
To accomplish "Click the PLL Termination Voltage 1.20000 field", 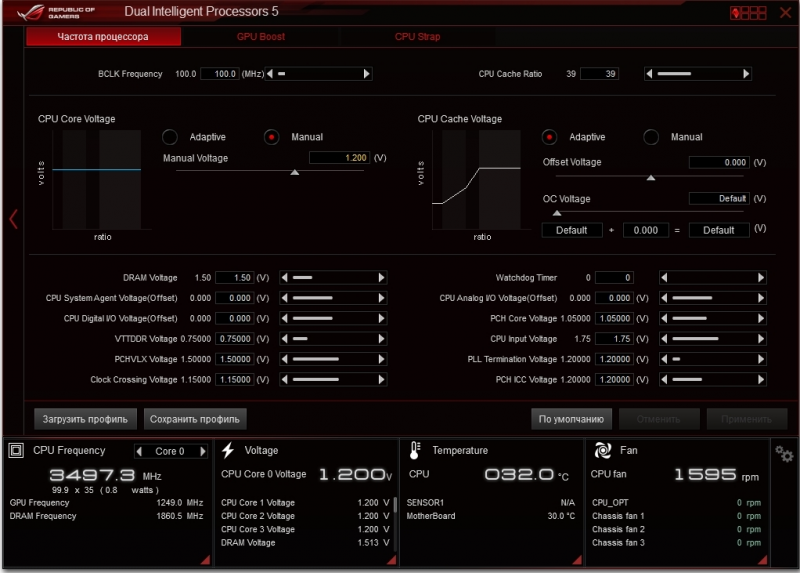I will (x=614, y=359).
